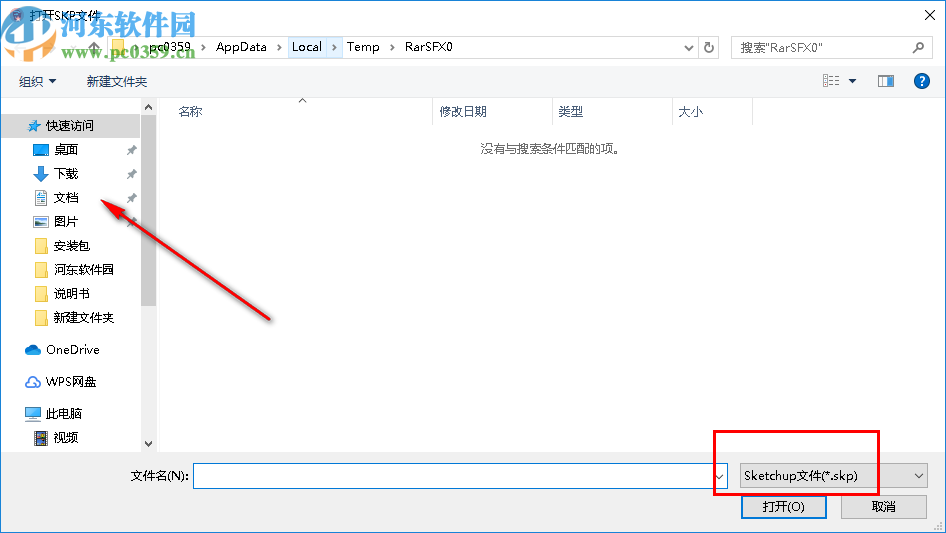This screenshot has width=946, height=533.
Task: Open the help question mark icon
Action: pyautogui.click(x=921, y=81)
